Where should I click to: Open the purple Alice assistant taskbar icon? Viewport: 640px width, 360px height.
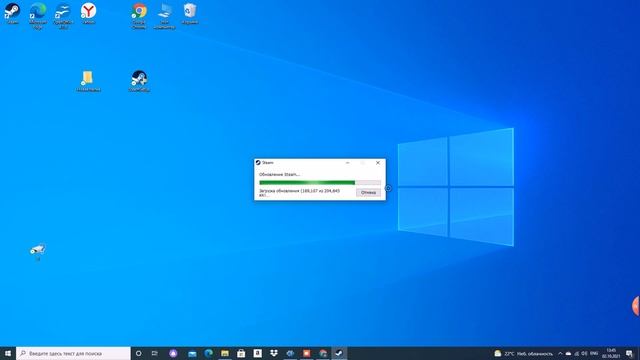point(173,353)
